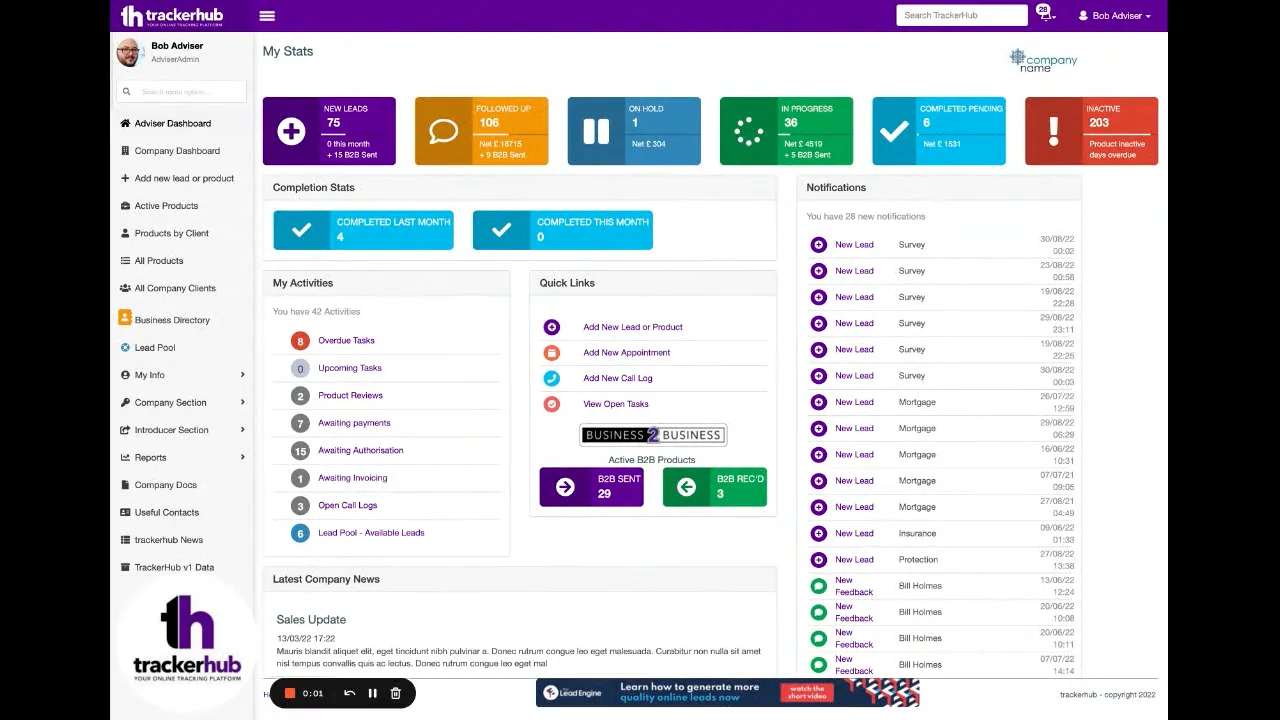This screenshot has height=720, width=1280.
Task: Expand the Introducer Section submenu
Action: tap(242, 430)
